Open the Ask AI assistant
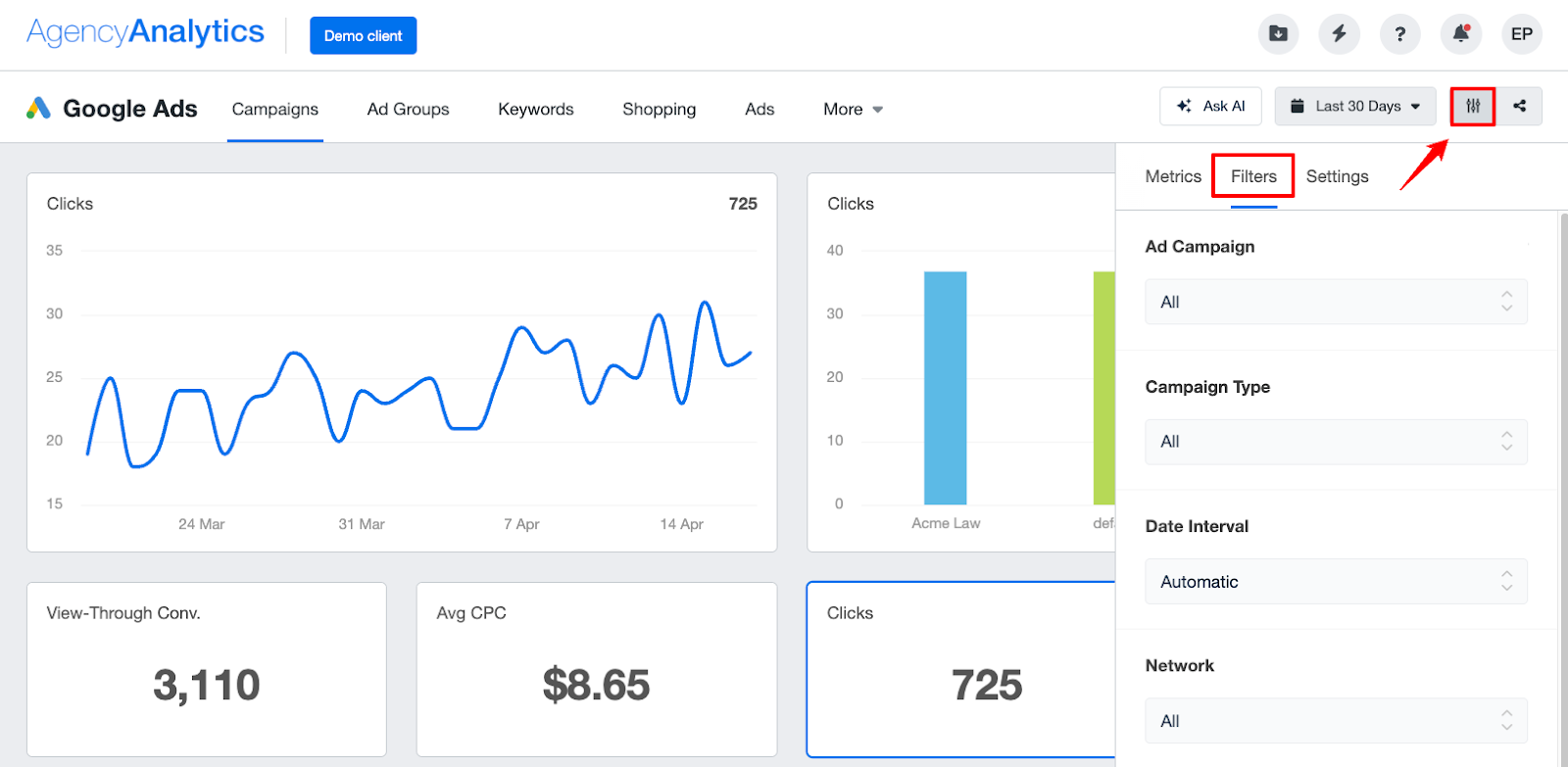 click(x=1212, y=106)
